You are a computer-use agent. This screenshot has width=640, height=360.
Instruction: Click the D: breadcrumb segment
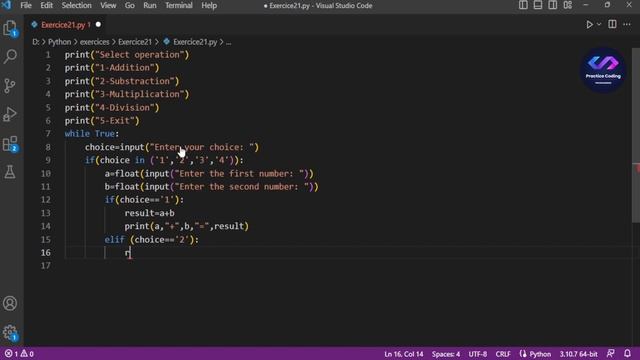[x=36, y=42]
